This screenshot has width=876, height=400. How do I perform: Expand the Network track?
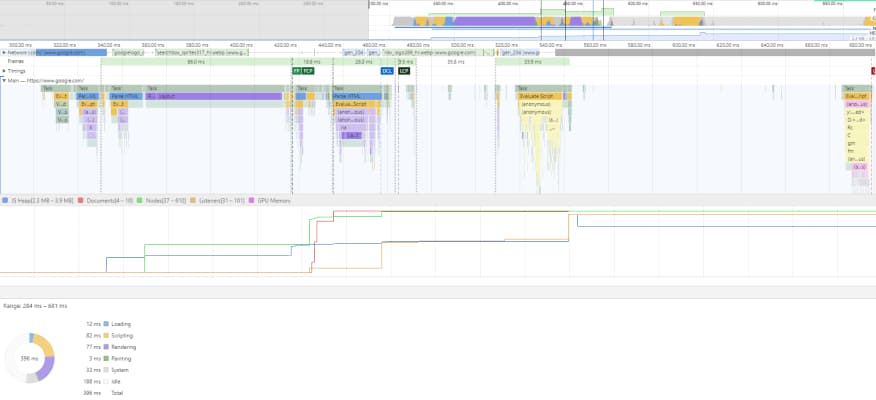4,52
